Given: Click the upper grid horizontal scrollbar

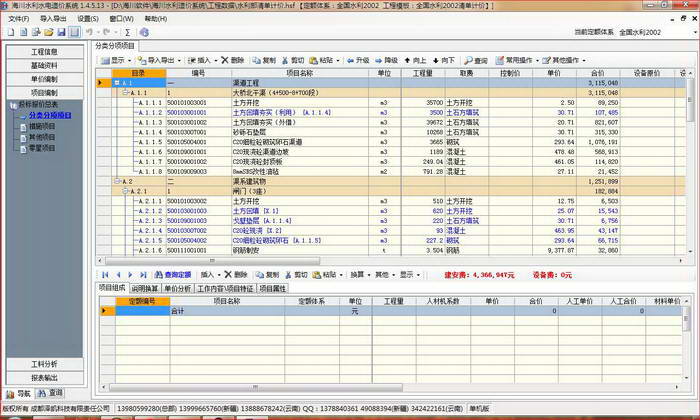Looking at the screenshot, I should [212, 260].
